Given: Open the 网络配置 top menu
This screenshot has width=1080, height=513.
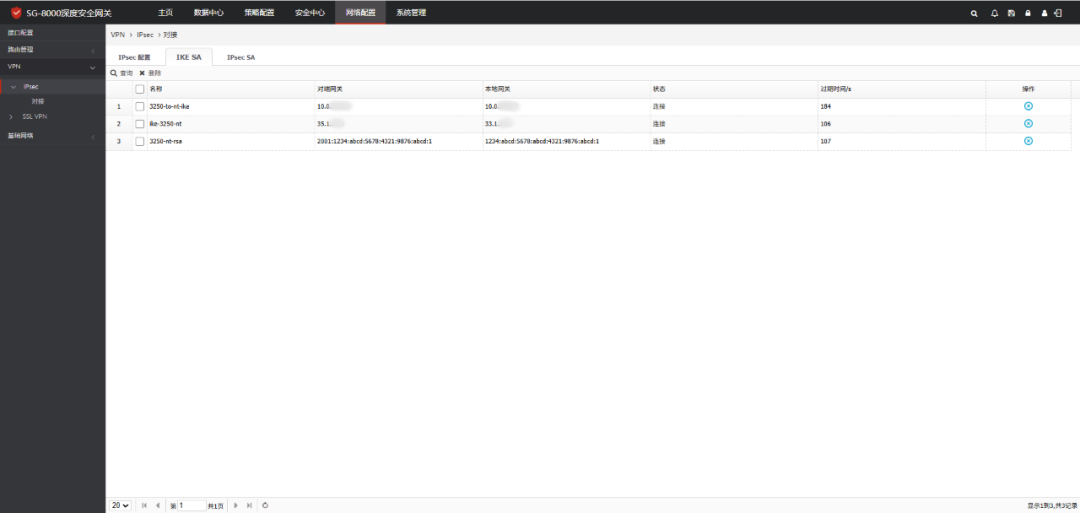Looking at the screenshot, I should (360, 12).
